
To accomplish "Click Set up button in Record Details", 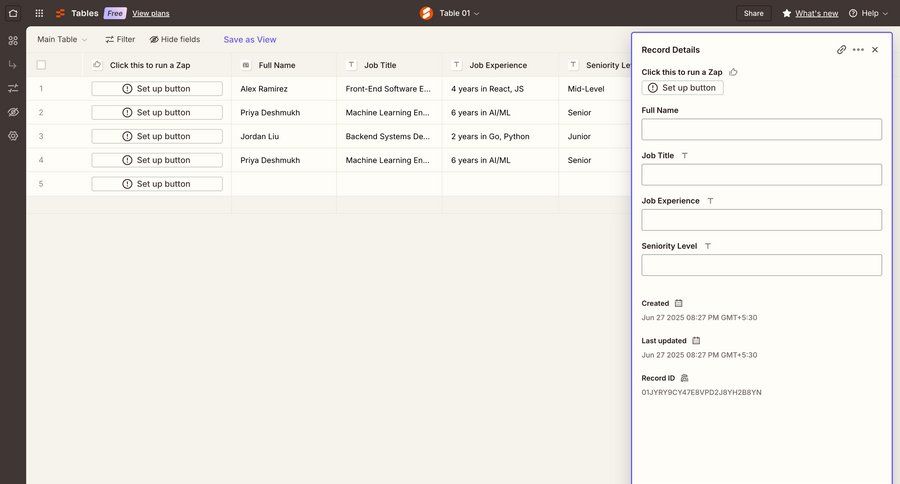I will coord(682,88).
